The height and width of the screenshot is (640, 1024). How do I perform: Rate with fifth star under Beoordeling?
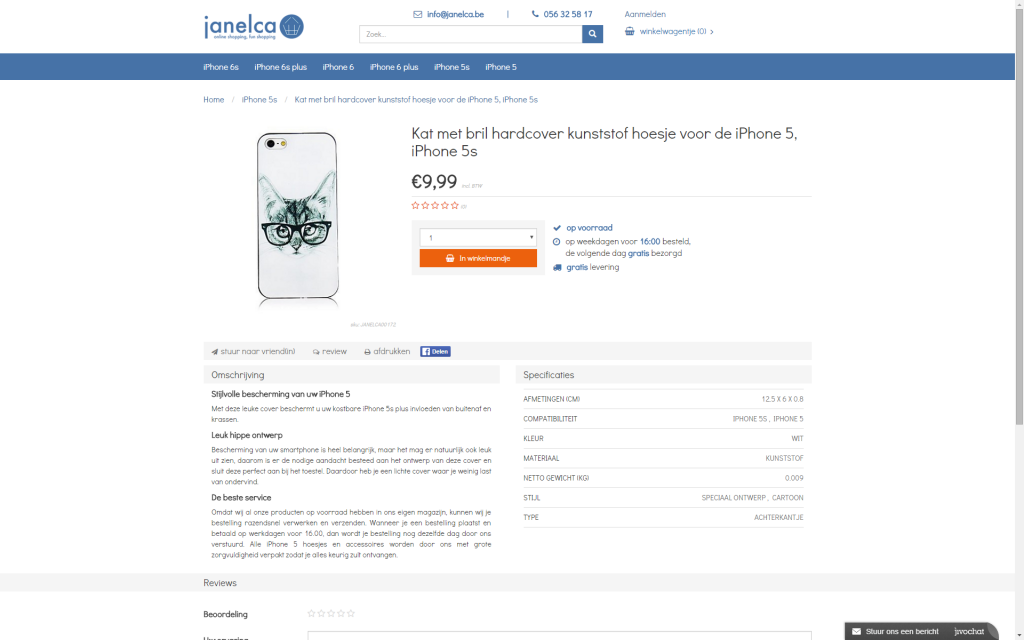tap(351, 613)
